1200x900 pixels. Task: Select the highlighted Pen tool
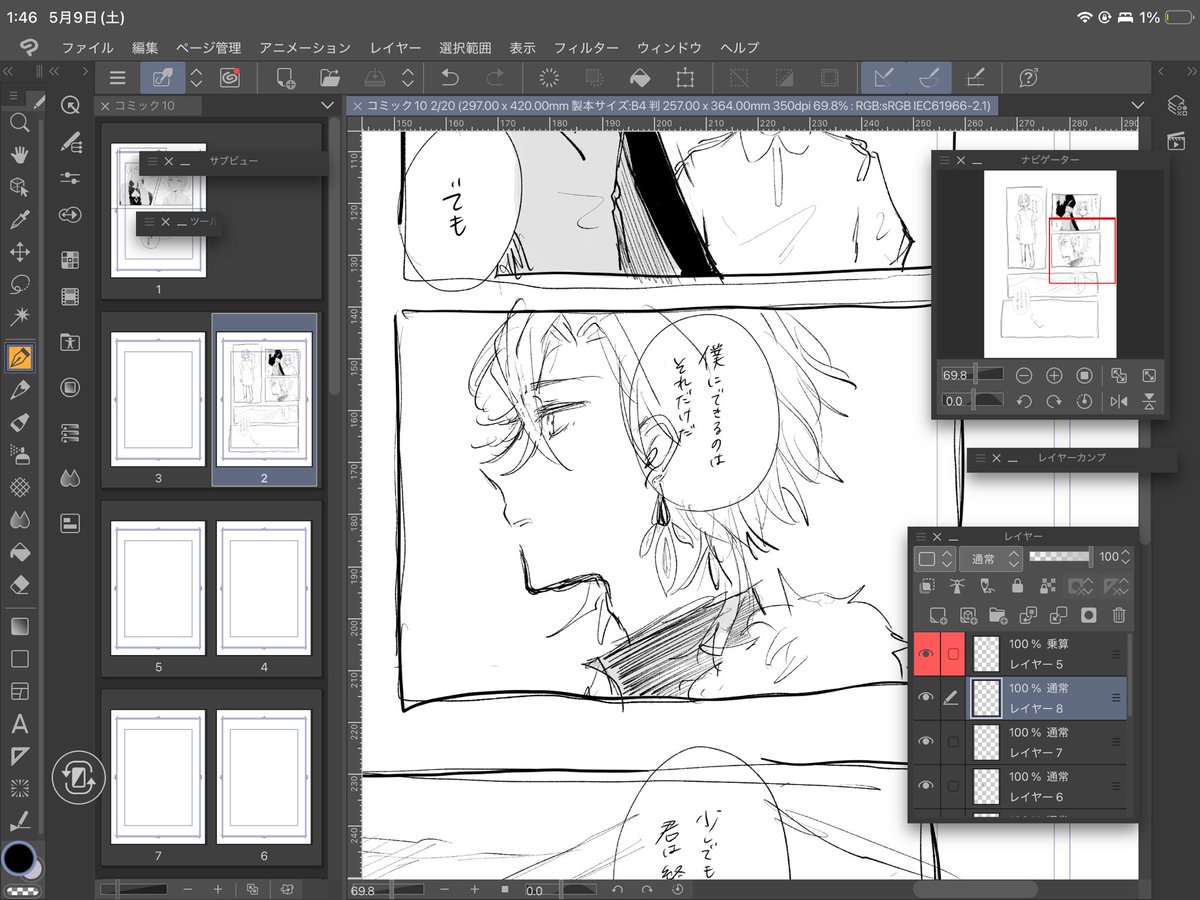point(19,356)
